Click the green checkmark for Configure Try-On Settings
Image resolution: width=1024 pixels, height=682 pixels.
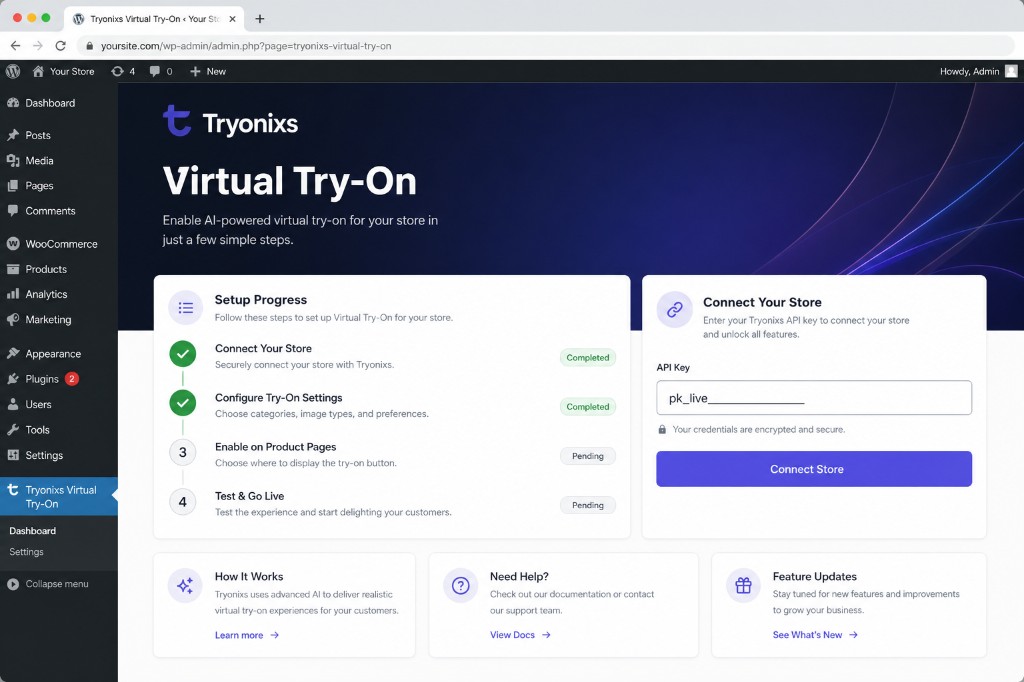coord(183,403)
